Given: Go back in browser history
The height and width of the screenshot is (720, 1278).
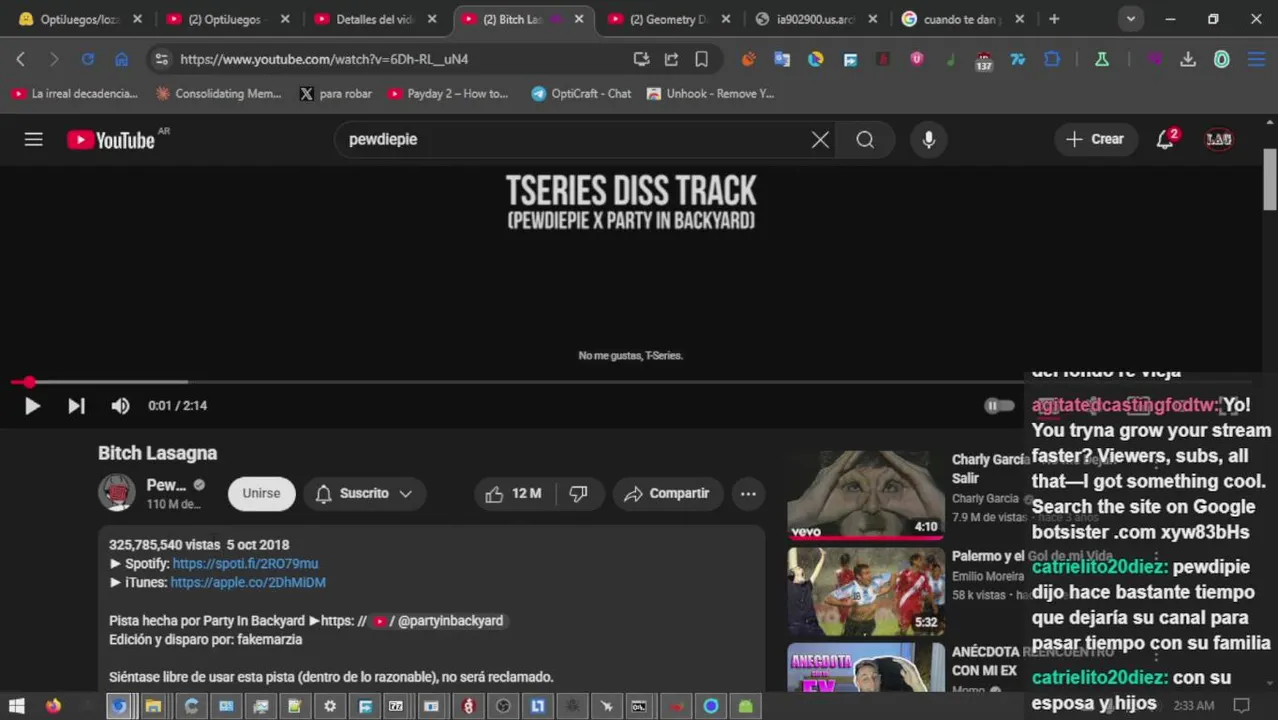Looking at the screenshot, I should pyautogui.click(x=21, y=59).
